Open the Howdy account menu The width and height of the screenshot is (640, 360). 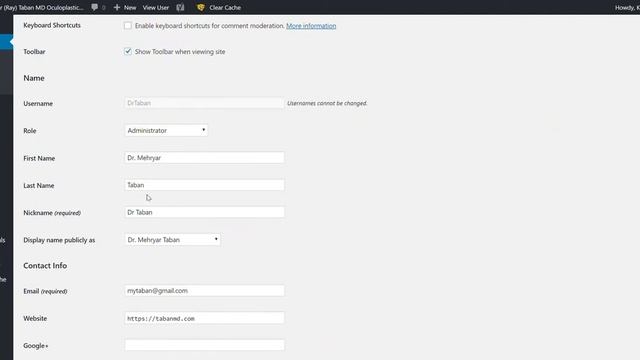click(627, 7)
